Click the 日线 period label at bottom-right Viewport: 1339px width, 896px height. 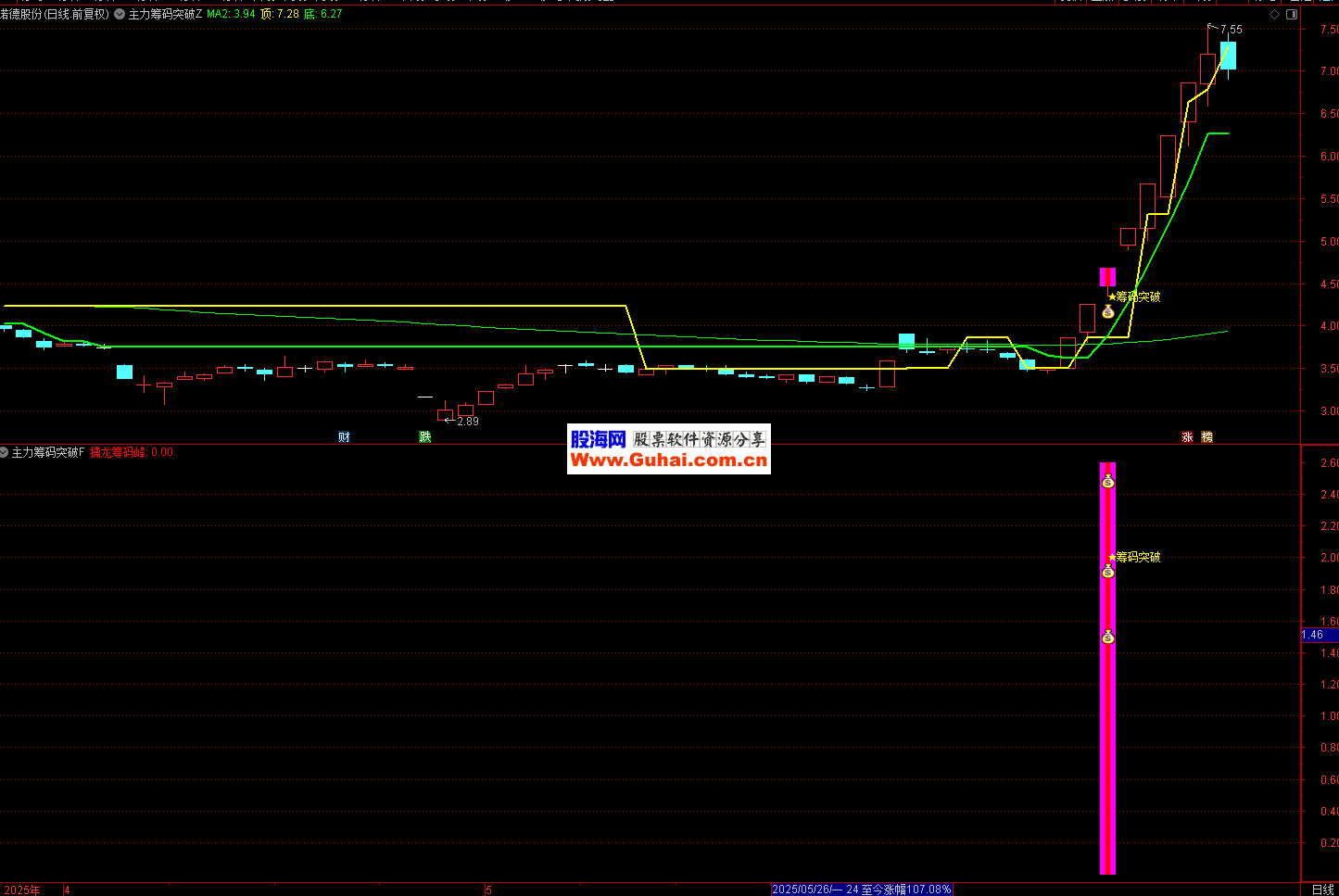click(x=1322, y=890)
